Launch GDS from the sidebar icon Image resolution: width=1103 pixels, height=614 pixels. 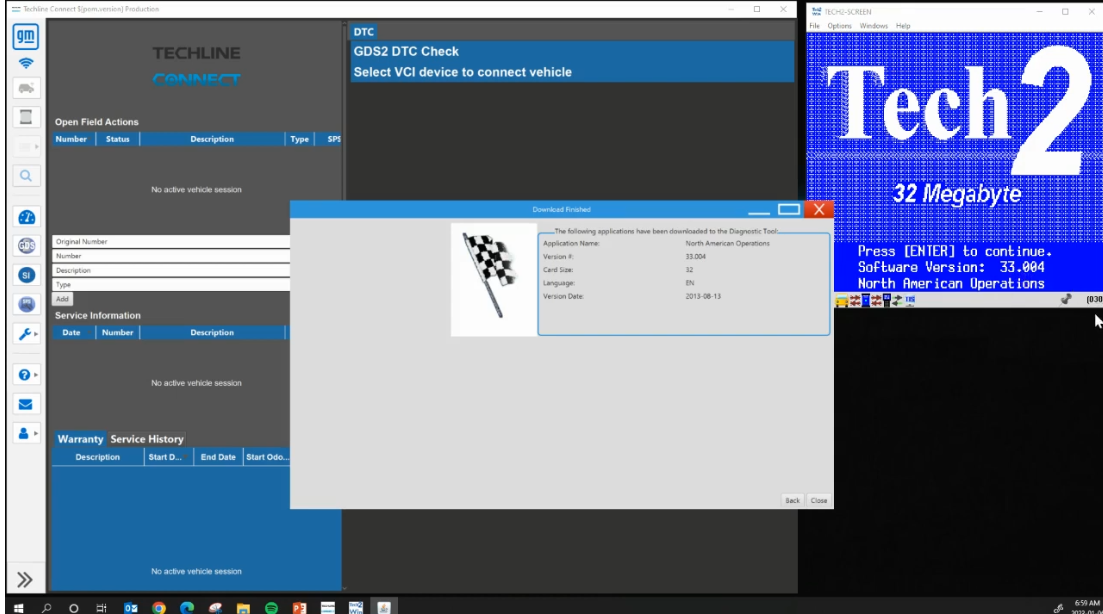[x=26, y=245]
